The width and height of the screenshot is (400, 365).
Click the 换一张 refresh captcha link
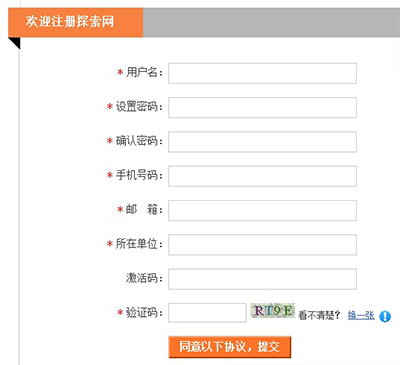[x=361, y=315]
